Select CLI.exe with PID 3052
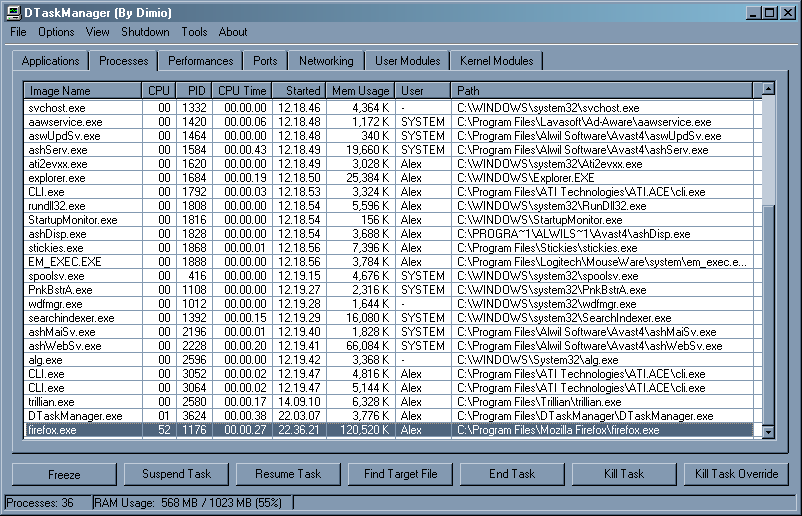This screenshot has height=516, width=802. click(x=389, y=374)
